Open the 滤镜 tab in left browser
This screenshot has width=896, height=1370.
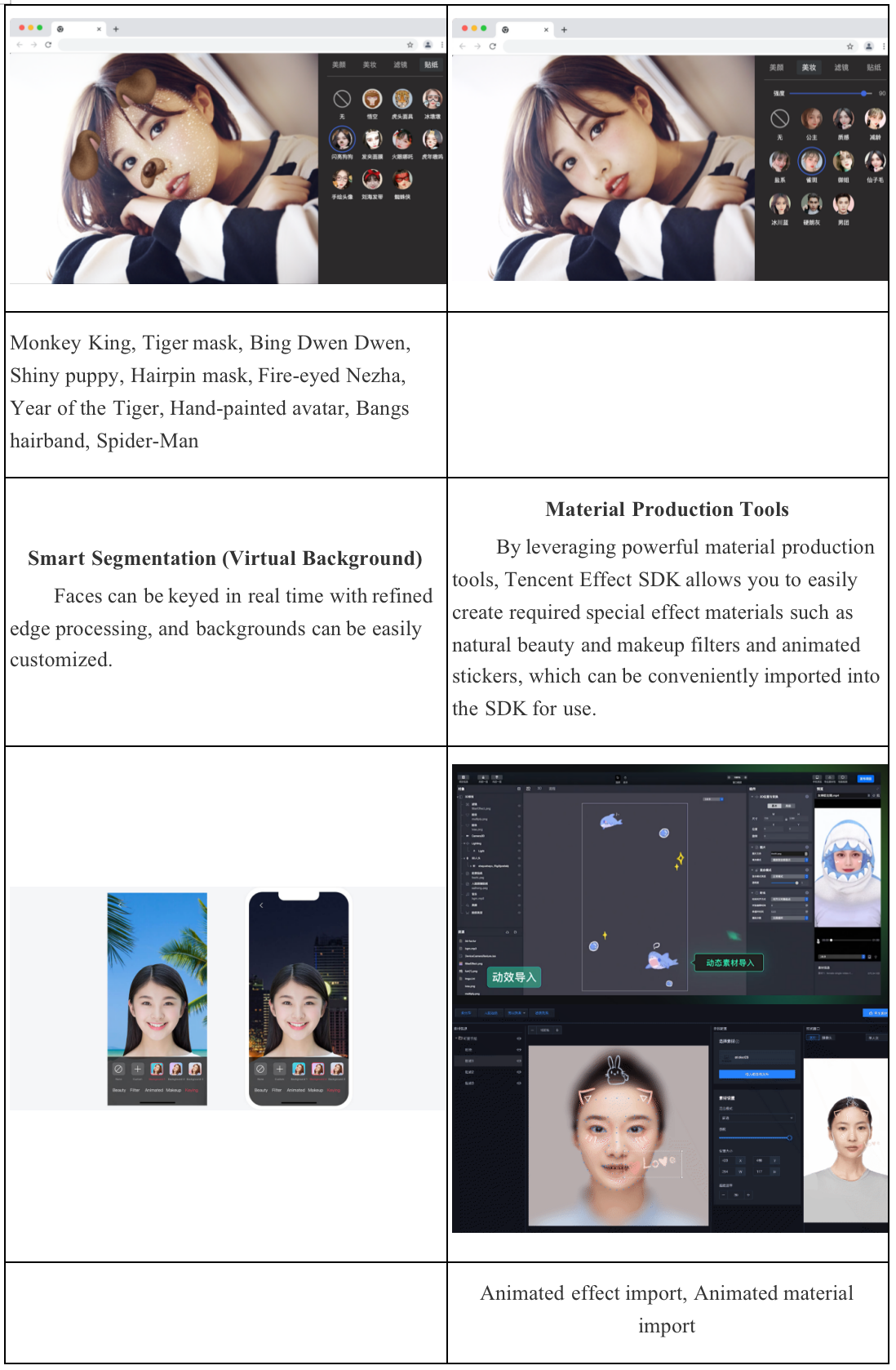coord(400,65)
